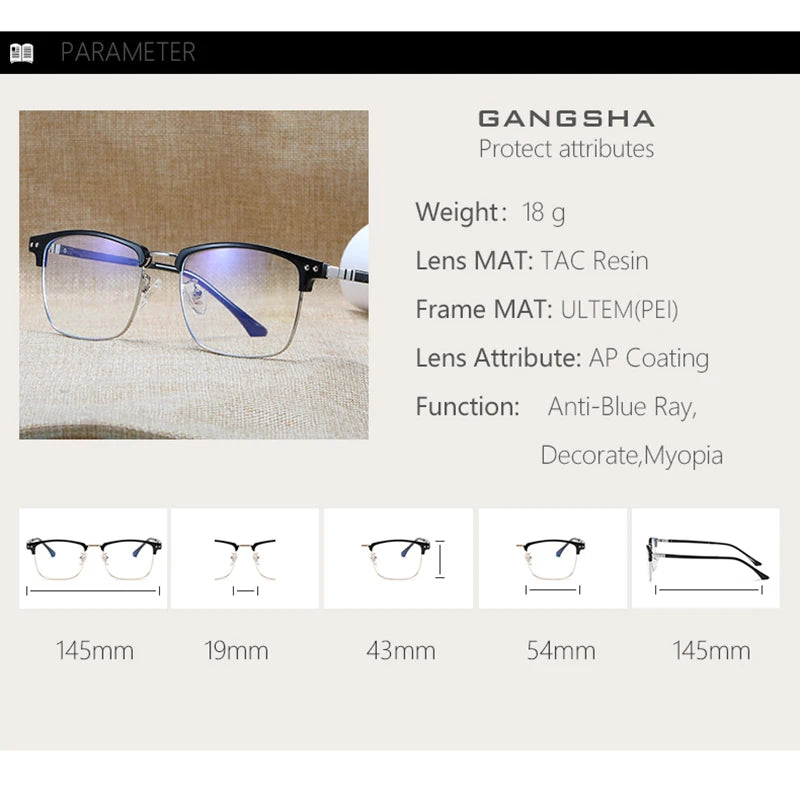
Task: Click the 145mm label under first thumbnail
Action: pos(95,651)
